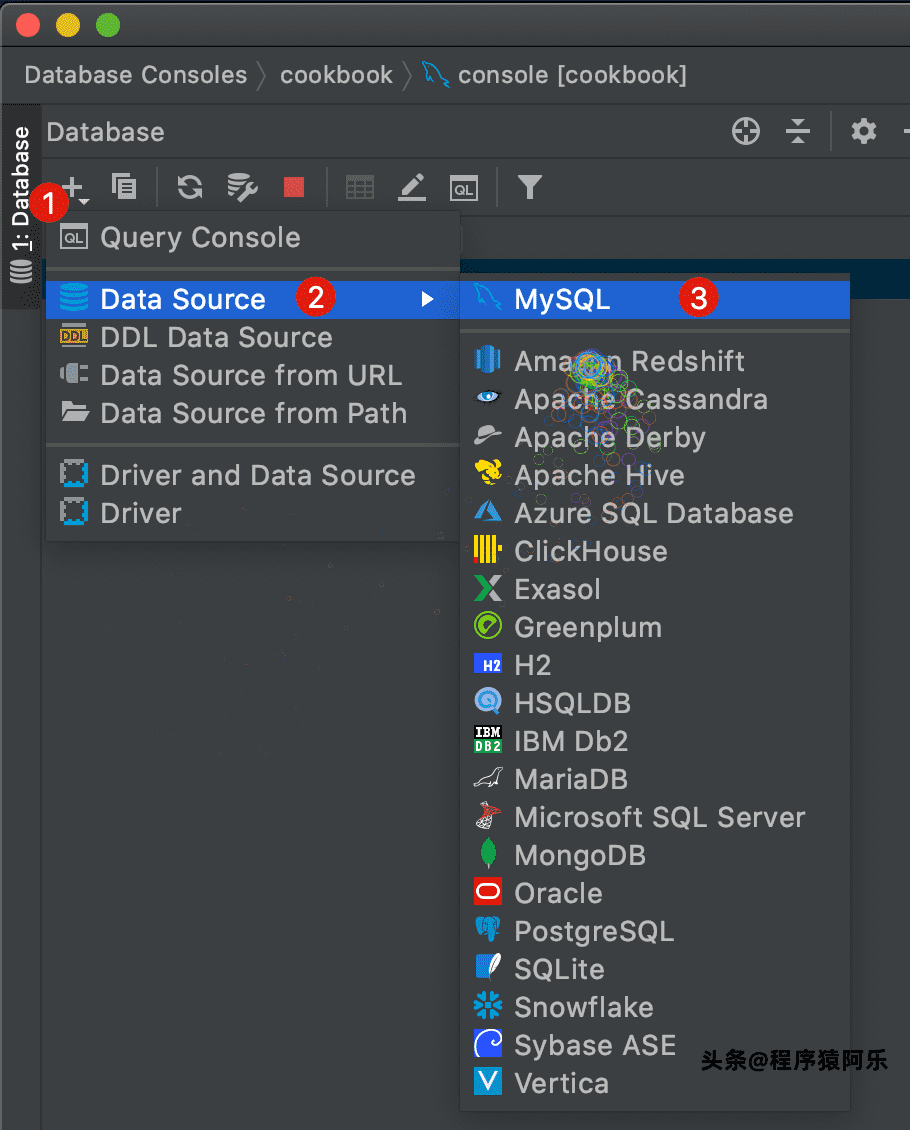Screen dimensions: 910x1130
Task: Choose DDL Data Source menu item
Action: pos(252,337)
